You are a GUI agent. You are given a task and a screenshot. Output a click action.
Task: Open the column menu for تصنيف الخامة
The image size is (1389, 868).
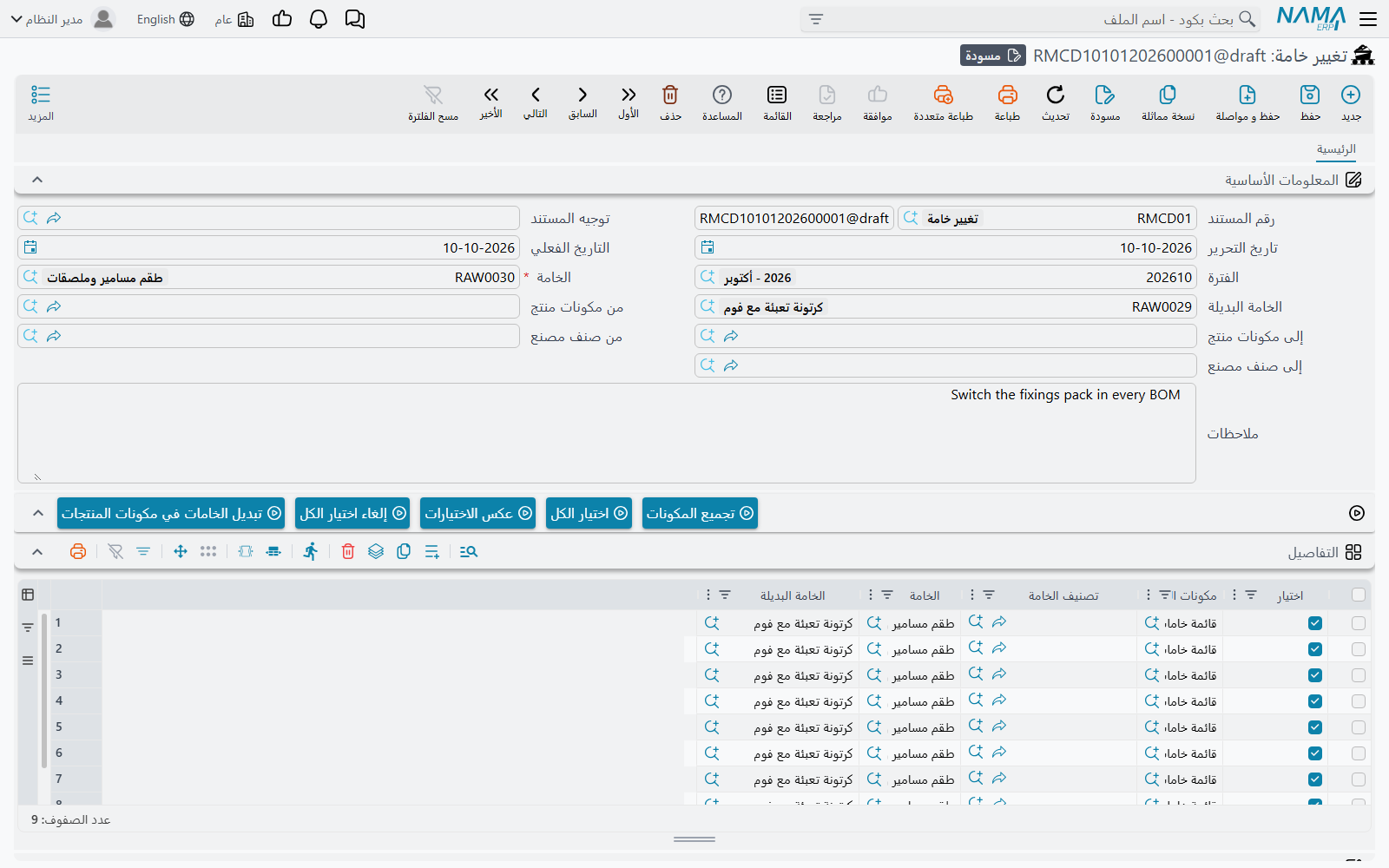click(x=972, y=595)
